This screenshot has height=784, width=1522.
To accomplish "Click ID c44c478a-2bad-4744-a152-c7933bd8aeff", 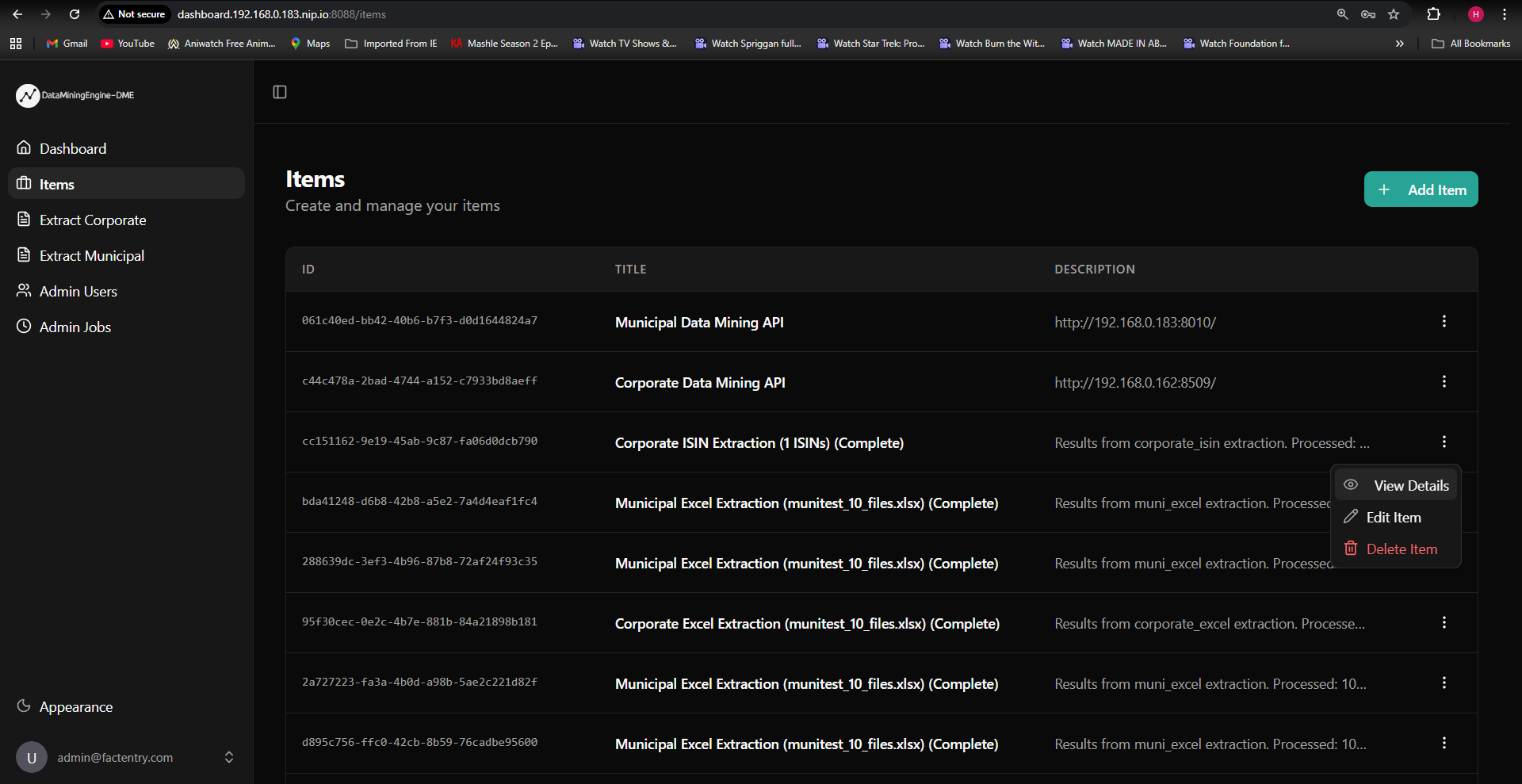I will pyautogui.click(x=419, y=381).
